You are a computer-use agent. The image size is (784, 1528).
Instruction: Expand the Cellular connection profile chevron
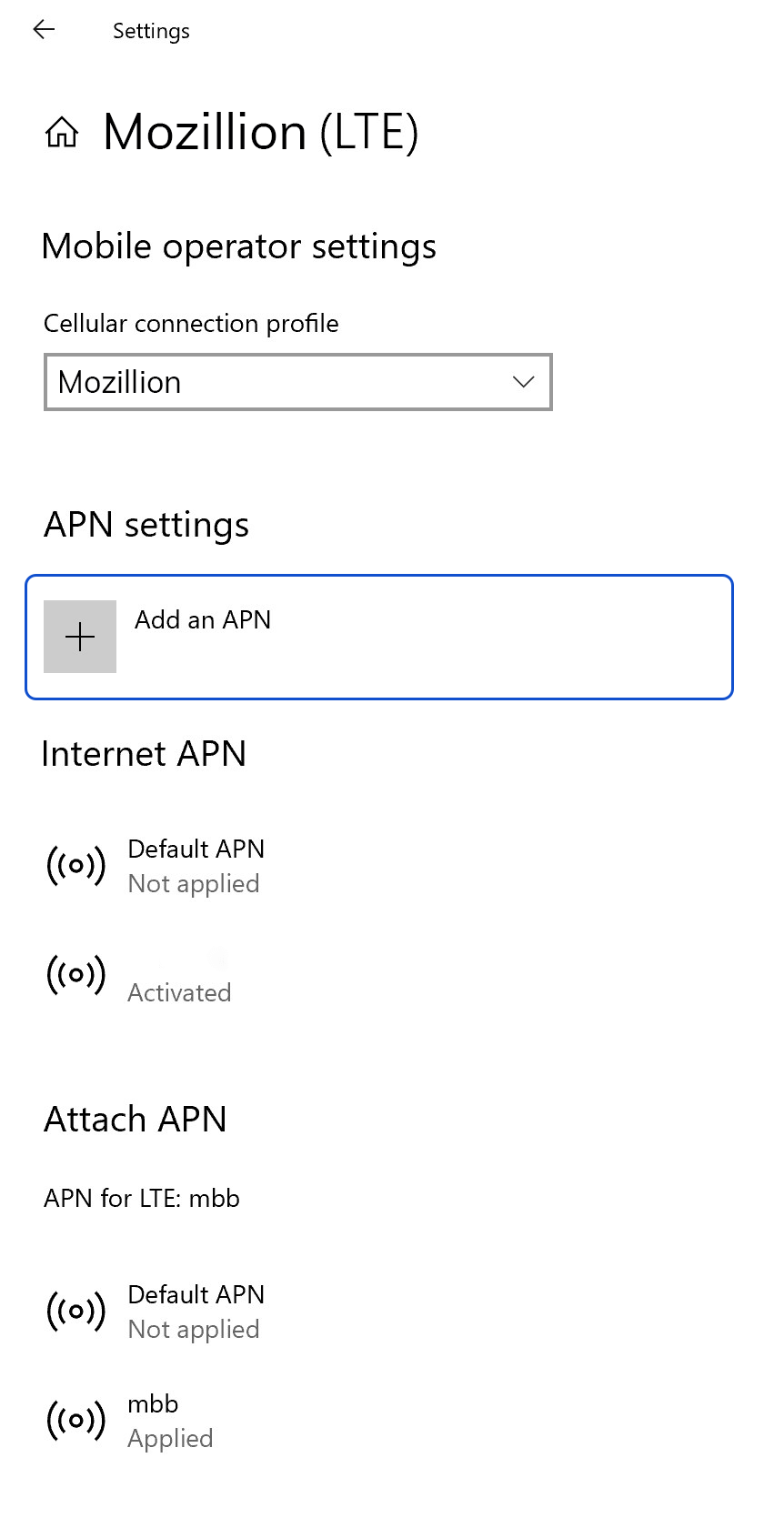coord(523,382)
